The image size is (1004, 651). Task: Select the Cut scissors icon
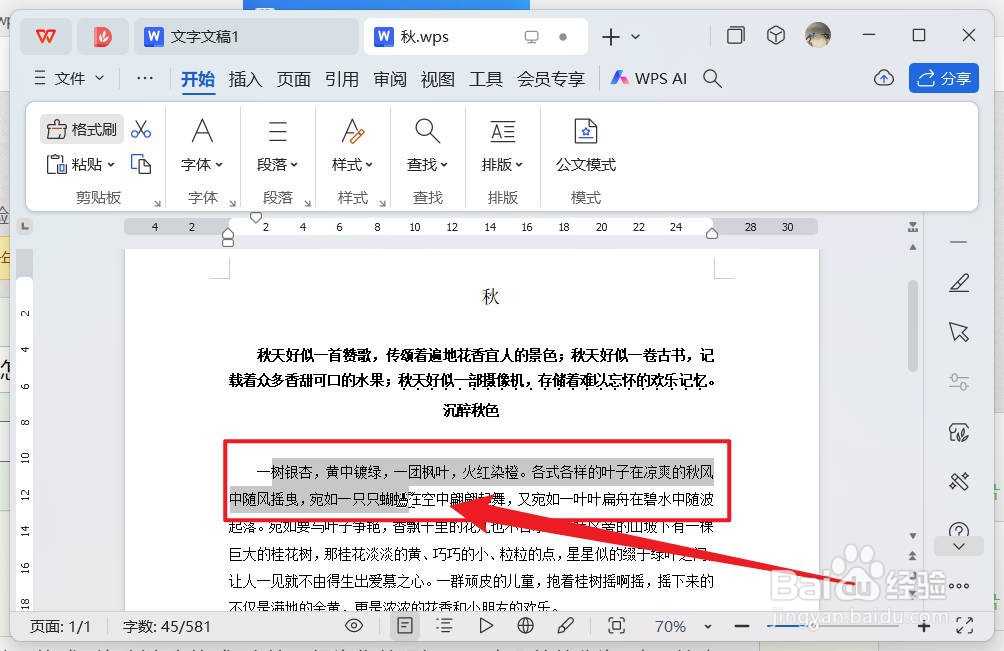[x=141, y=129]
